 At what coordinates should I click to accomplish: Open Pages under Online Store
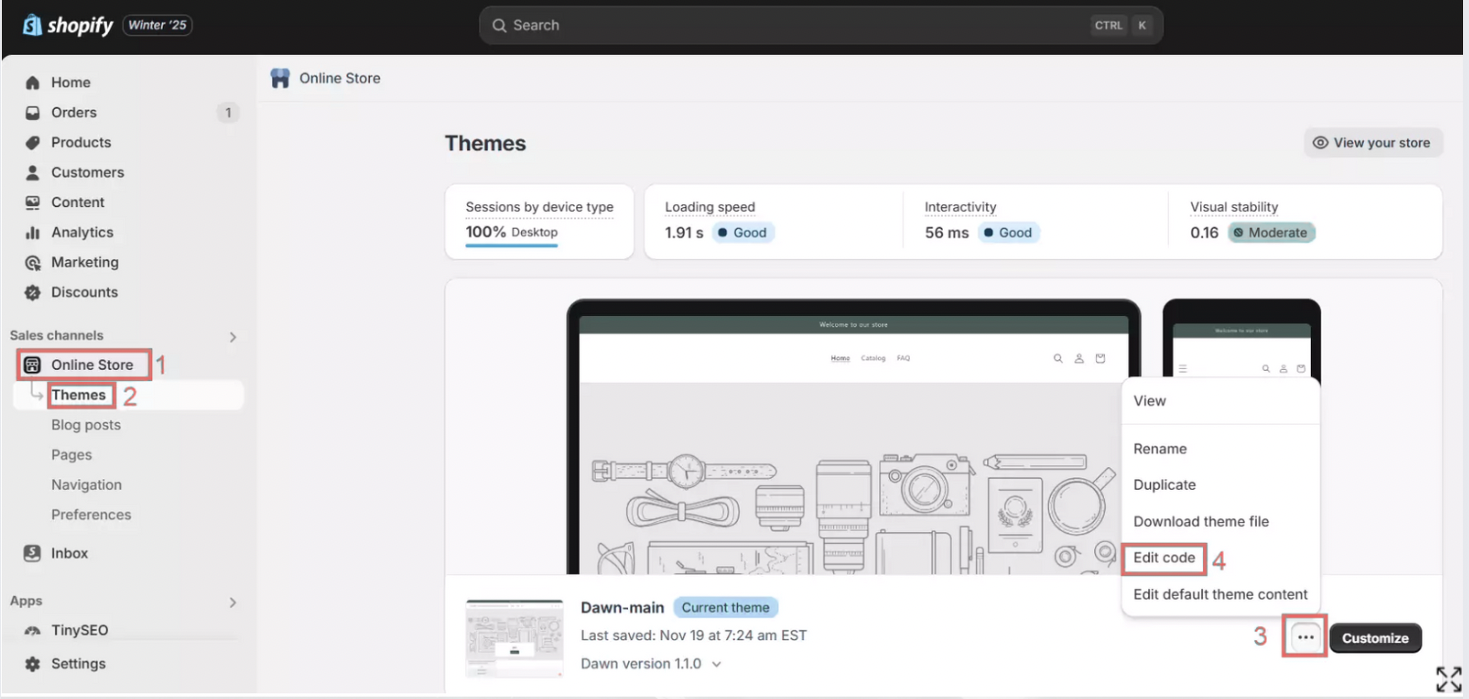(71, 454)
